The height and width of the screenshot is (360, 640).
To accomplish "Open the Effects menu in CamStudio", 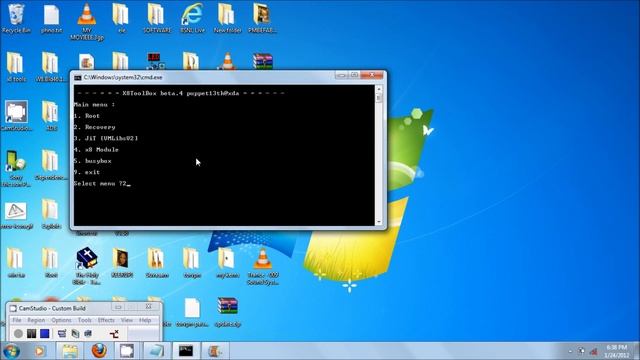I will pyautogui.click(x=106, y=320).
